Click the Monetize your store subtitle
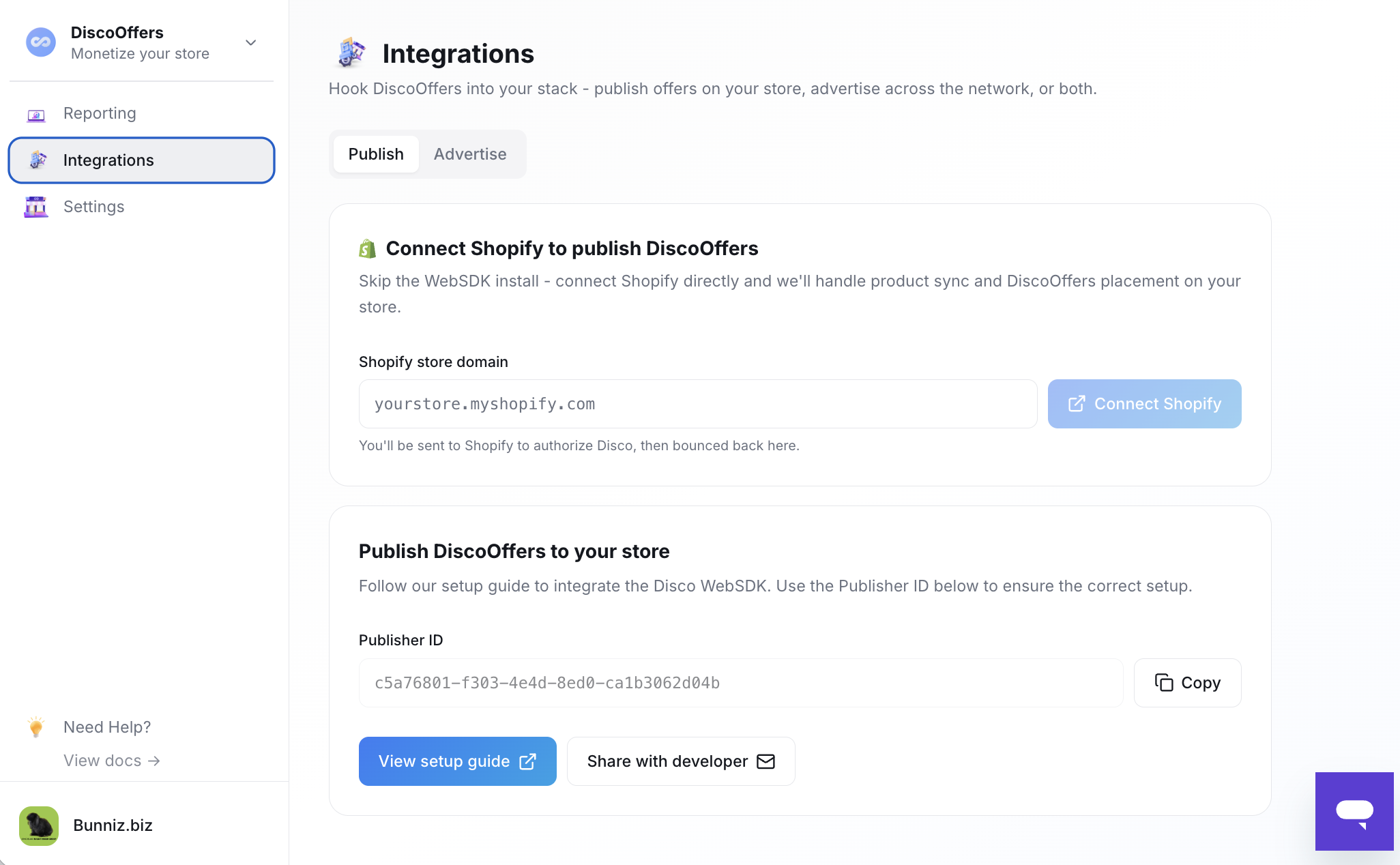This screenshot has width=1400, height=865. (x=140, y=54)
